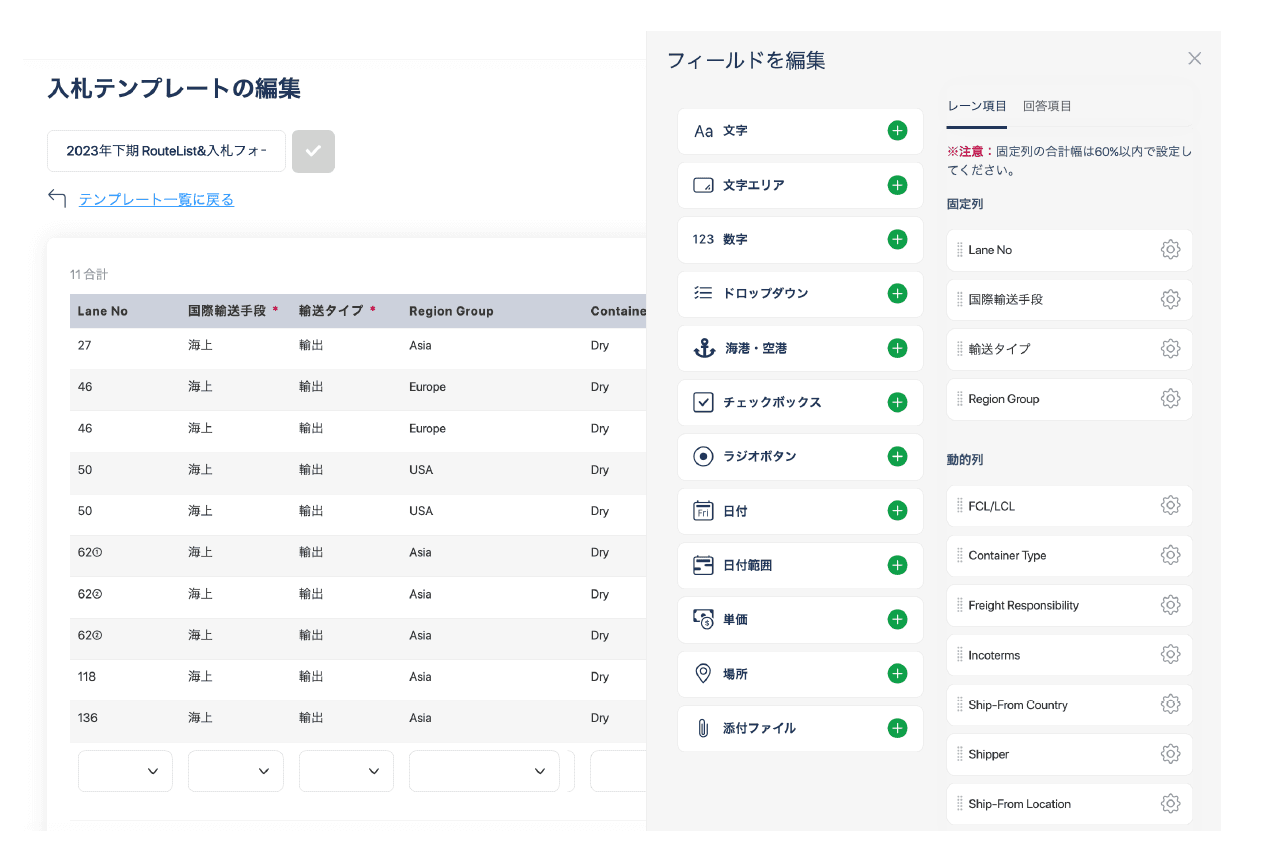
Task: Click the drag handle for FCL/LCL
Action: pyautogui.click(x=959, y=506)
